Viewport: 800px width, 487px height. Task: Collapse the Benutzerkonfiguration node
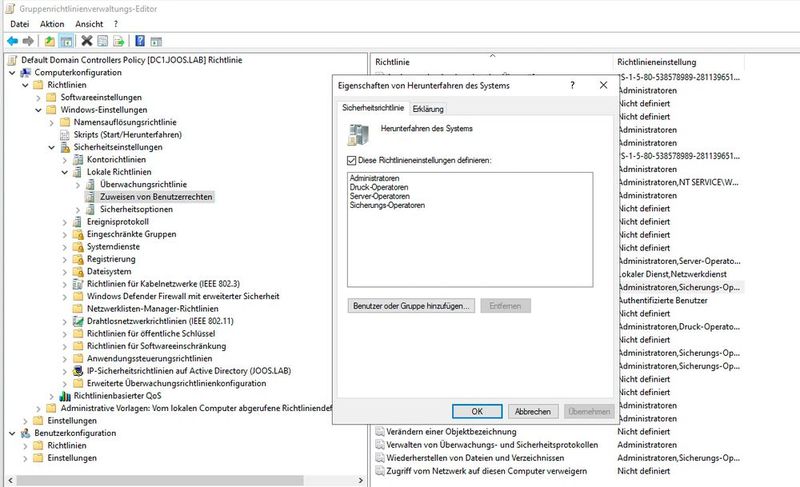[12, 433]
